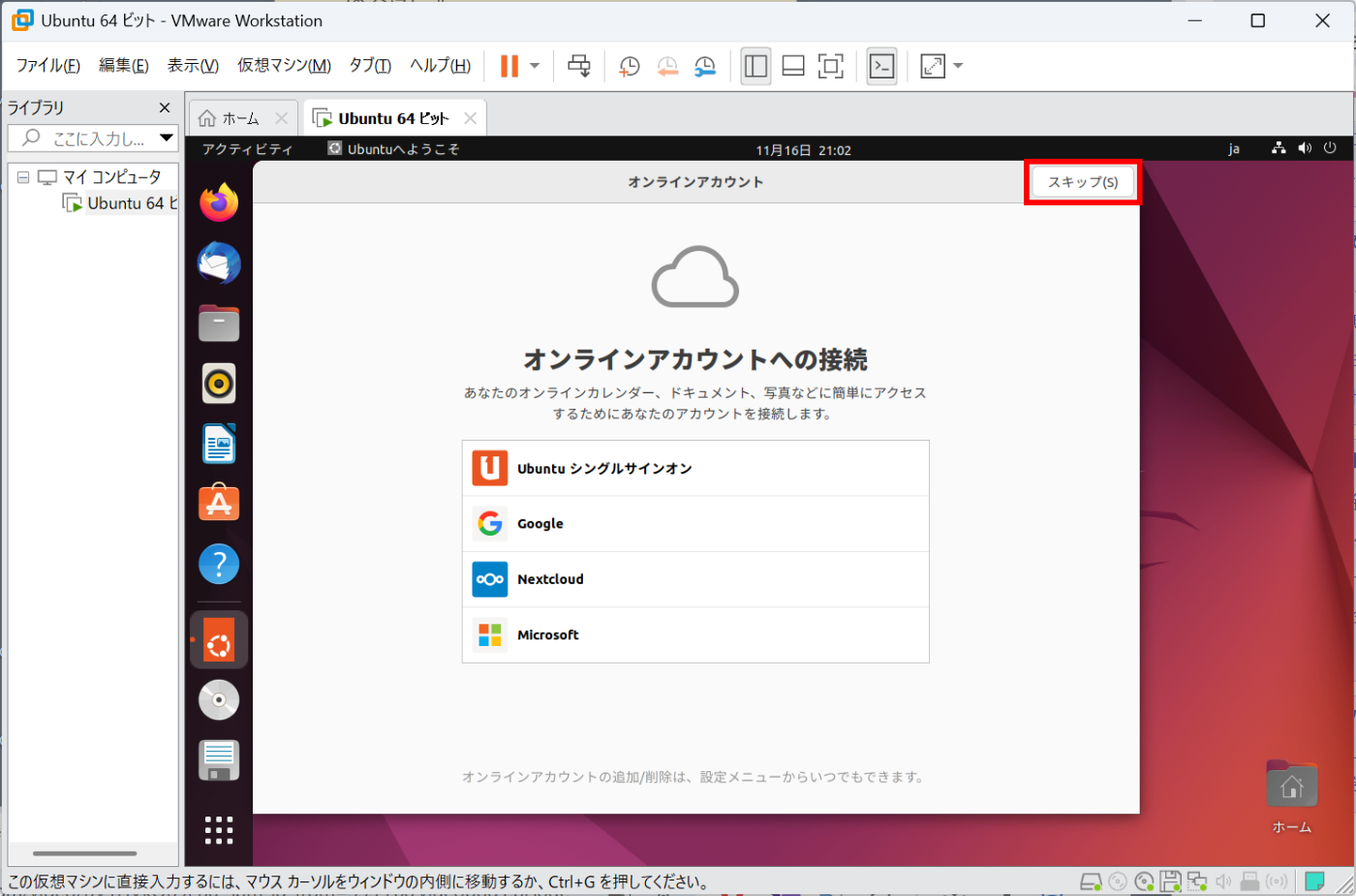Choose the Microsoft account option
Viewport: 1356px width, 896px height.
[x=695, y=634]
